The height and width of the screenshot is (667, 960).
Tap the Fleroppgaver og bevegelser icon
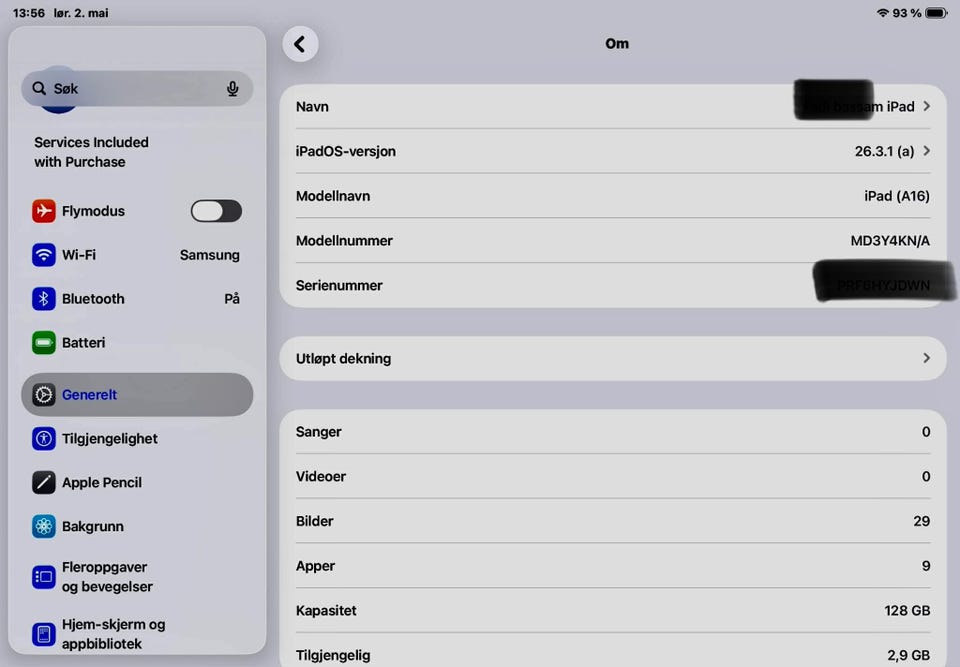pyautogui.click(x=43, y=577)
